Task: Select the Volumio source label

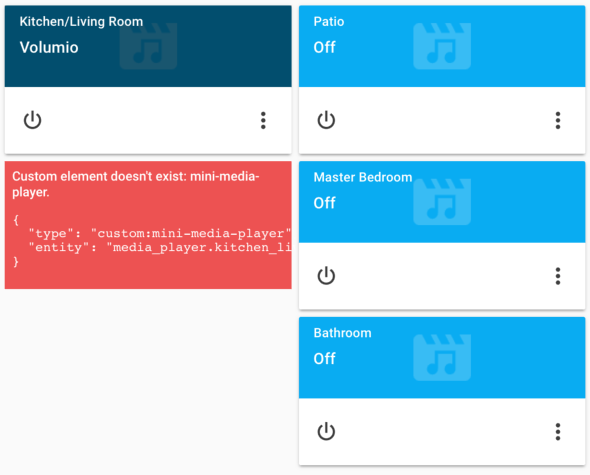Action: [x=49, y=47]
